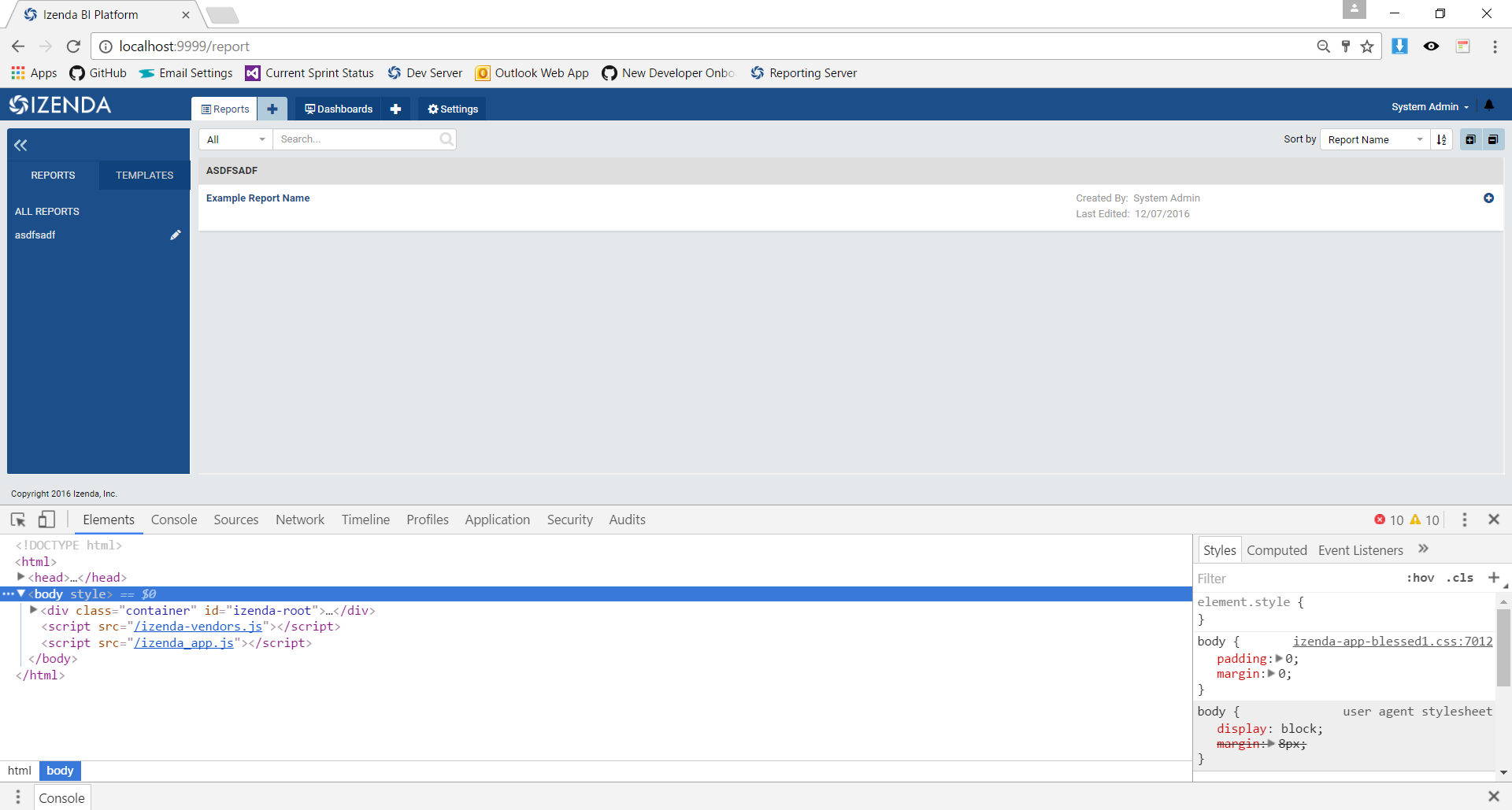Open Example Report Name link

tap(258, 198)
